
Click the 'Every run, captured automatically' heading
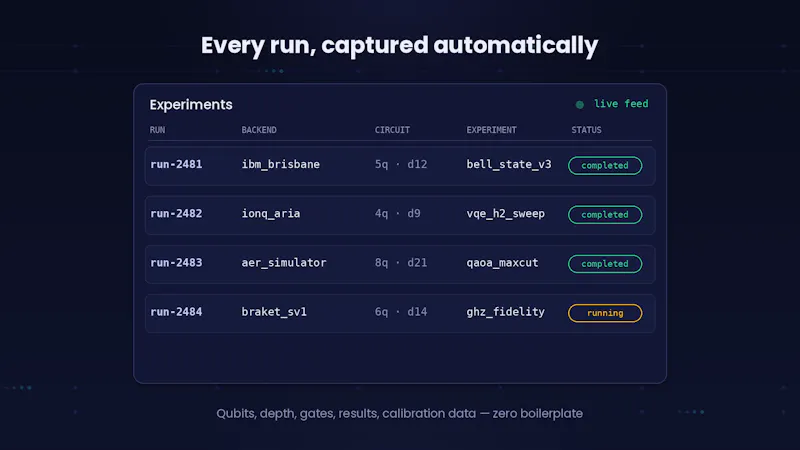click(399, 45)
